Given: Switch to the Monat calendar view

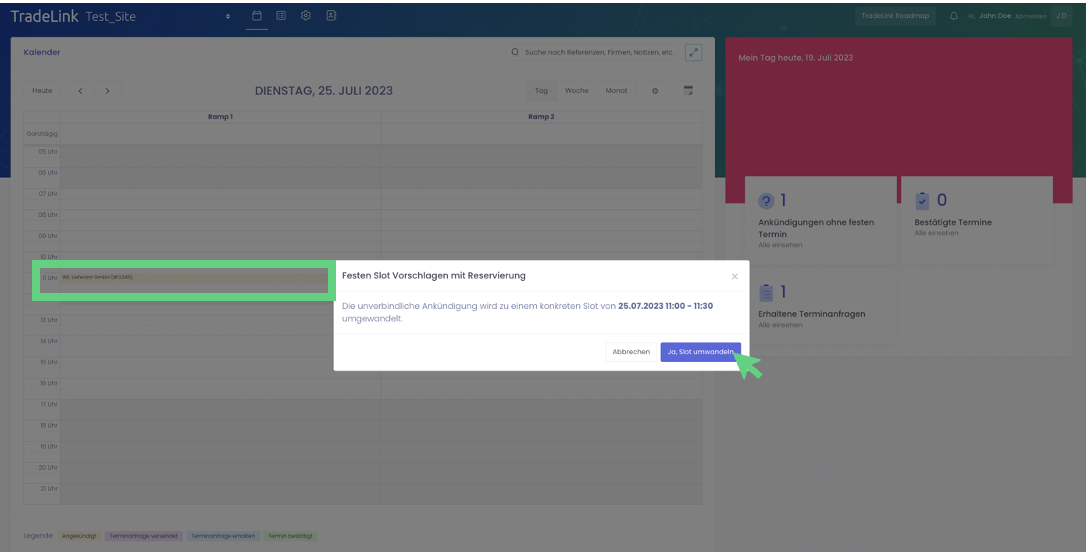Looking at the screenshot, I should click(x=616, y=91).
